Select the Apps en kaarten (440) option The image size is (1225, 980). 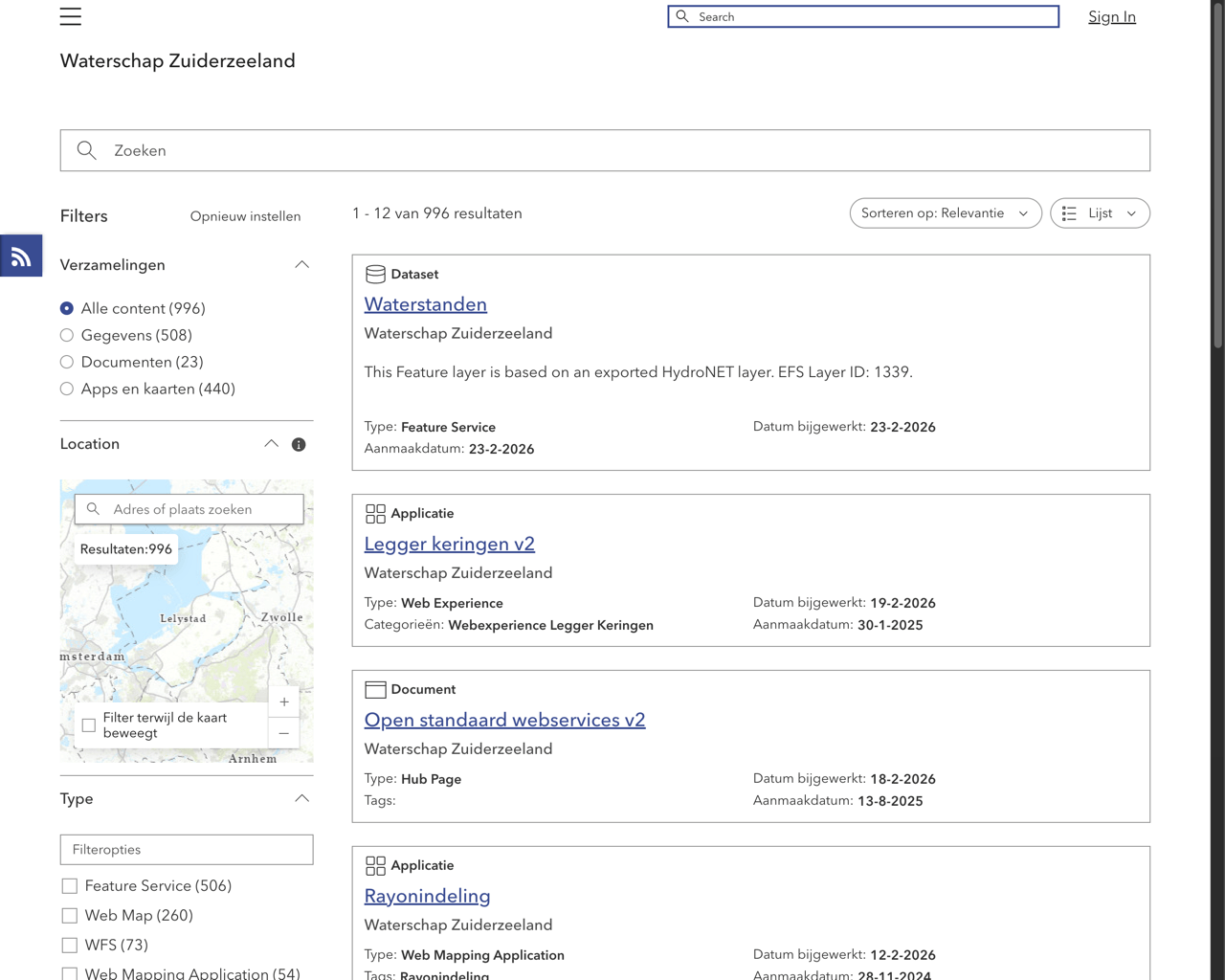(67, 390)
